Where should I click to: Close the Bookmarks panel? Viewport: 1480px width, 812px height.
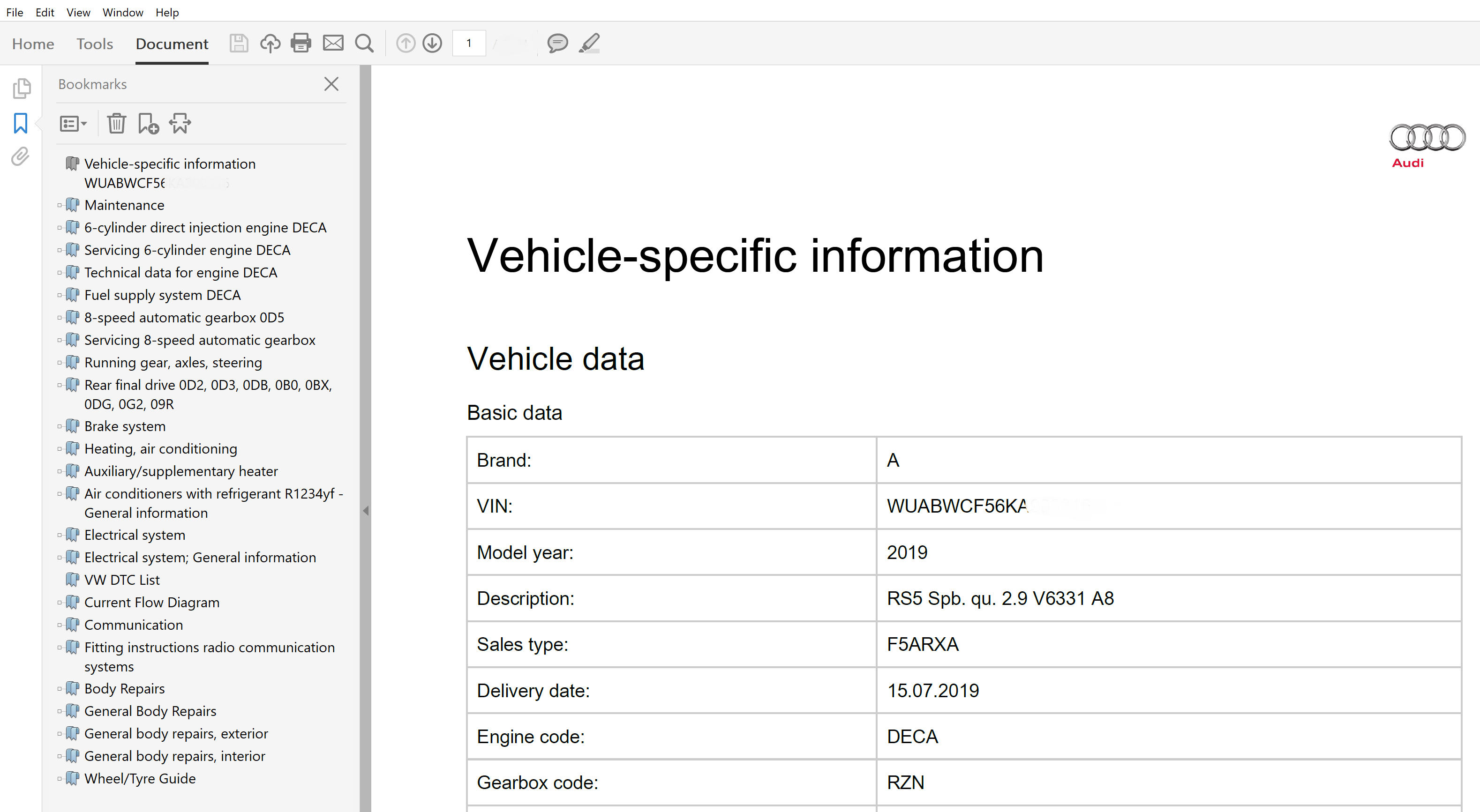coord(331,84)
